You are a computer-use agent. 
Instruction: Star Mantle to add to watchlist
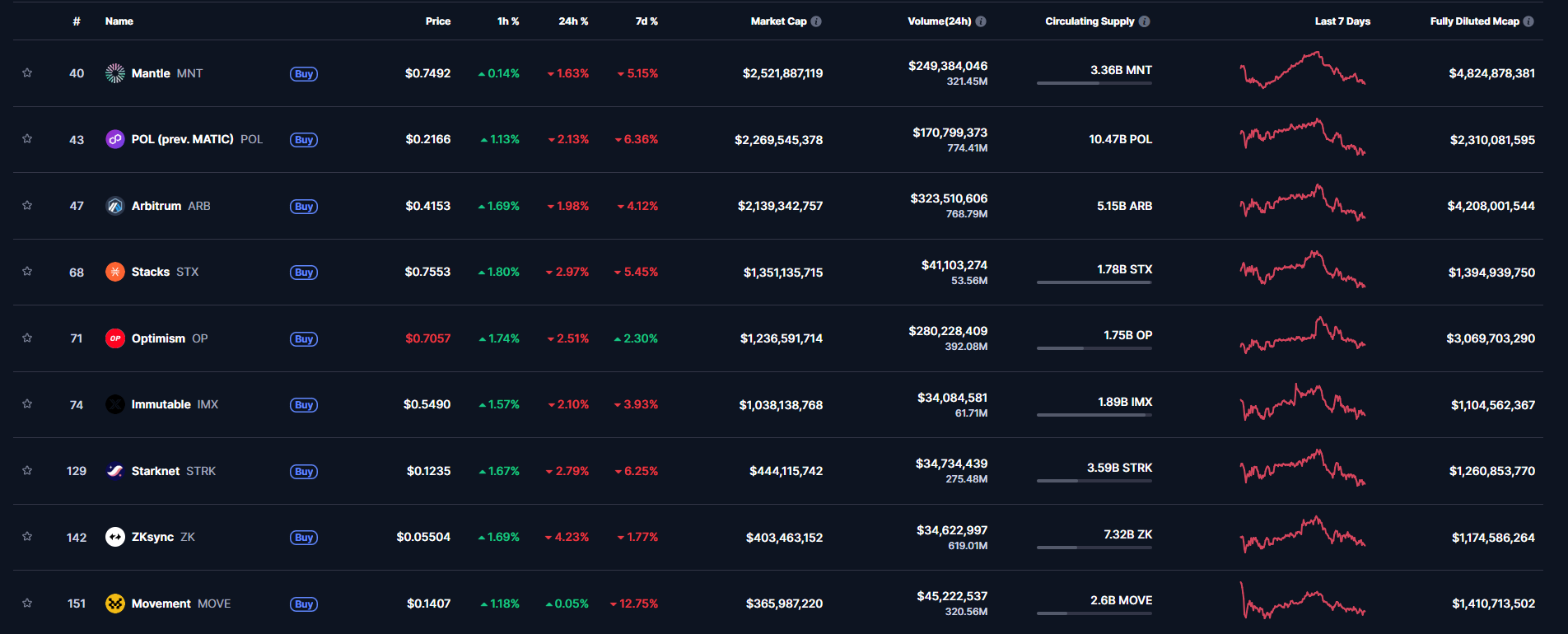coord(27,73)
